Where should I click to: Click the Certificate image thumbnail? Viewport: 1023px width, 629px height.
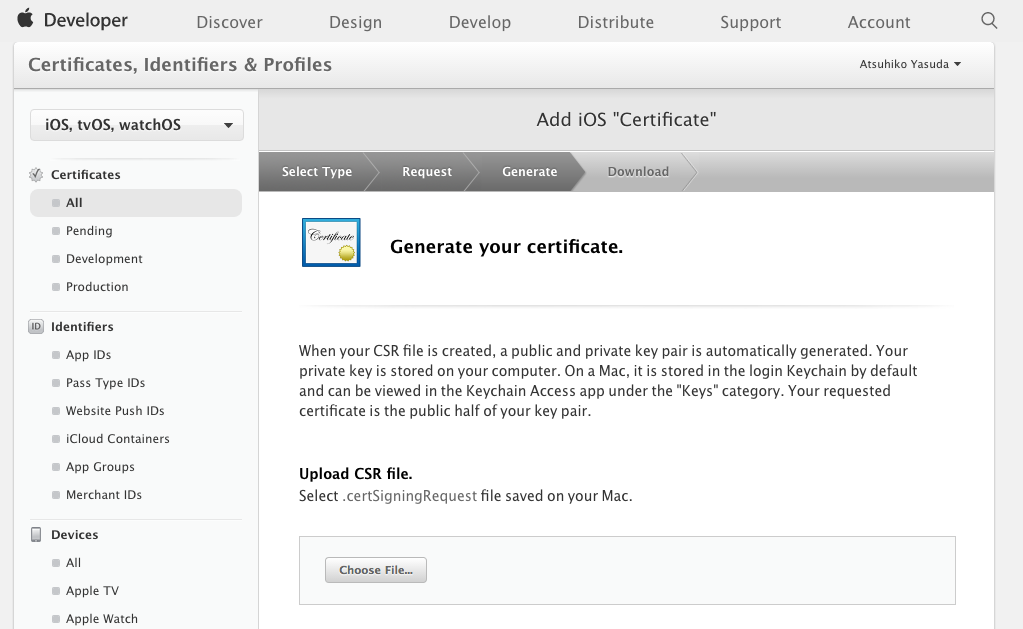pos(331,243)
